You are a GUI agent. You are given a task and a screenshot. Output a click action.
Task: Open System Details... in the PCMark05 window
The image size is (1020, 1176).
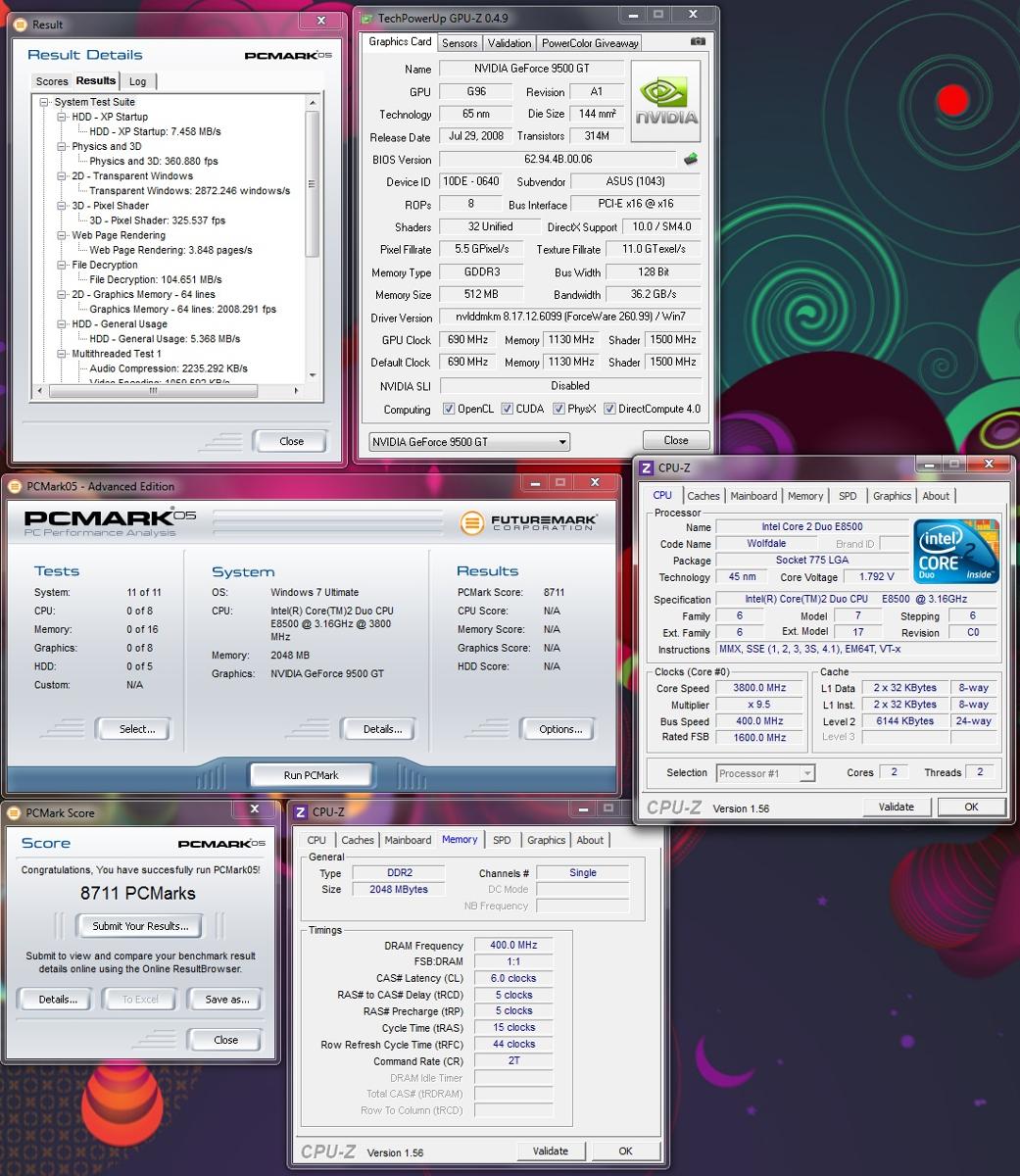coord(382,729)
